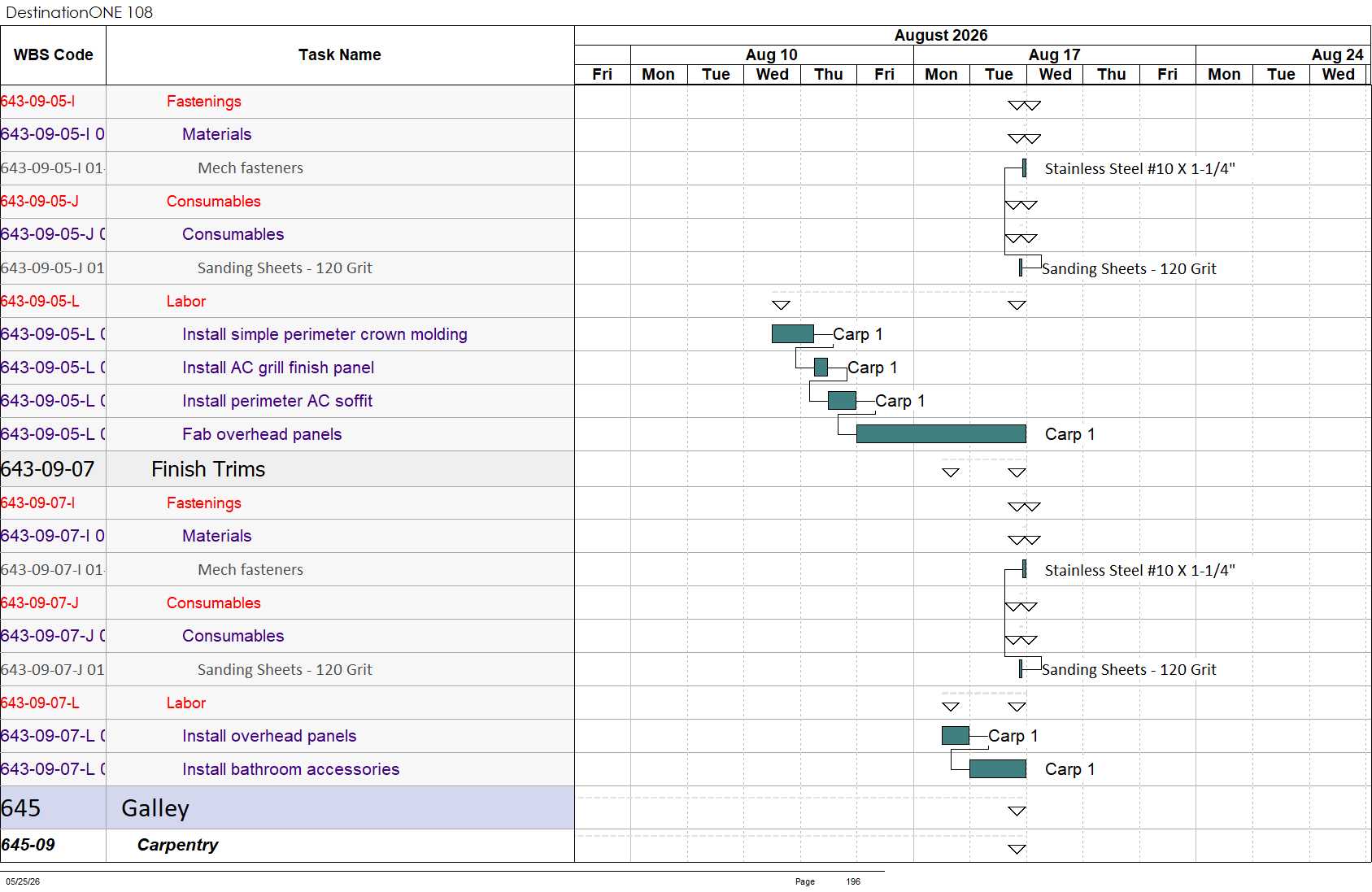Click the first Stainless Steel #10 material marker
Image resolution: width=1372 pixels, height=892 pixels.
point(1024,168)
